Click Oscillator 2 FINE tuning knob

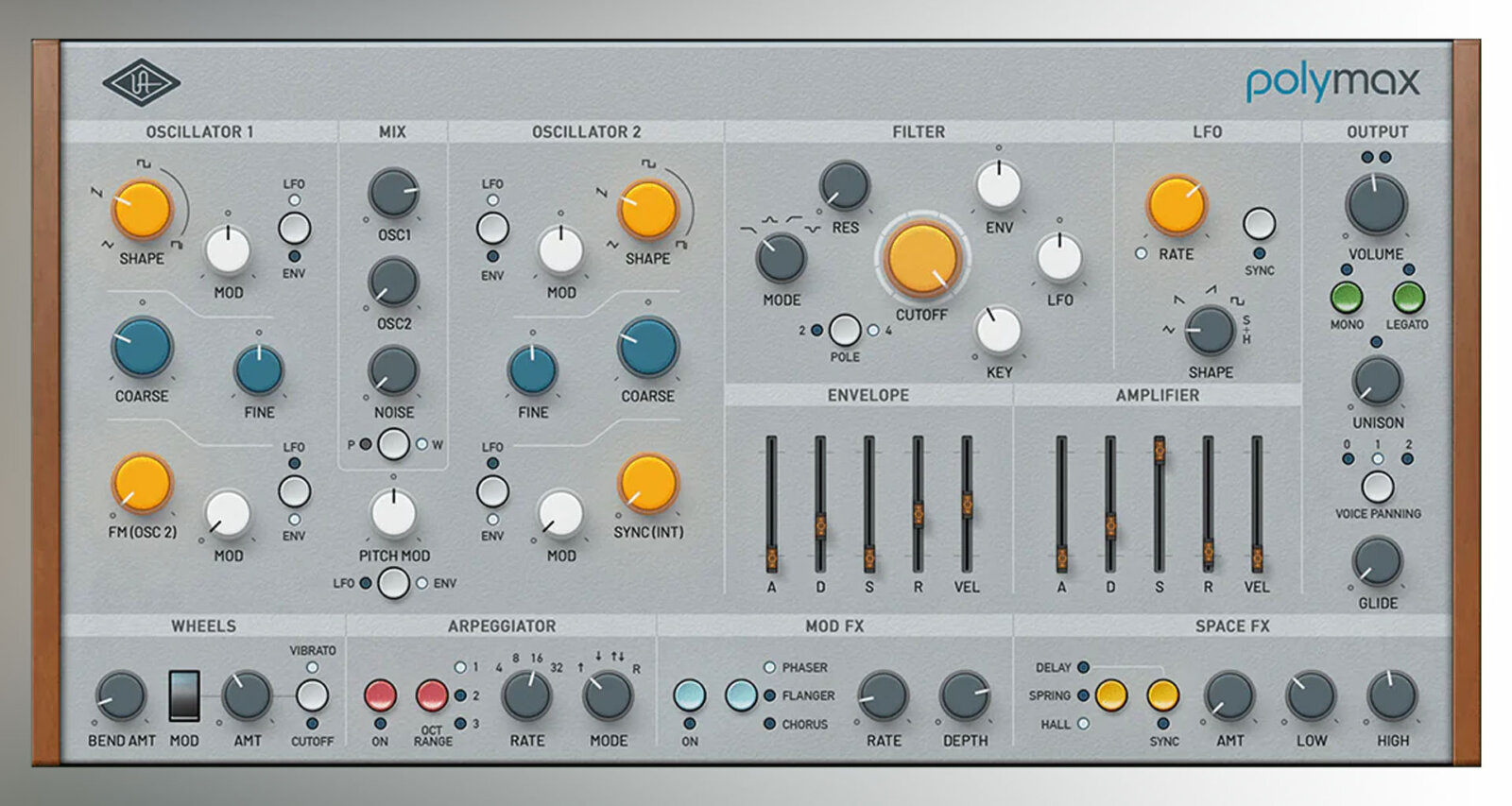pyautogui.click(x=532, y=369)
